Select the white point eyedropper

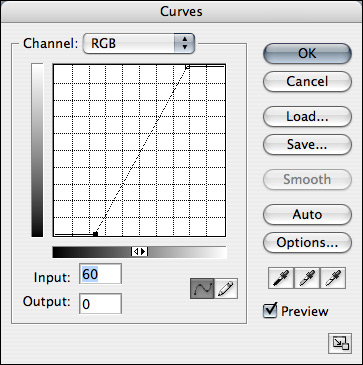333,278
